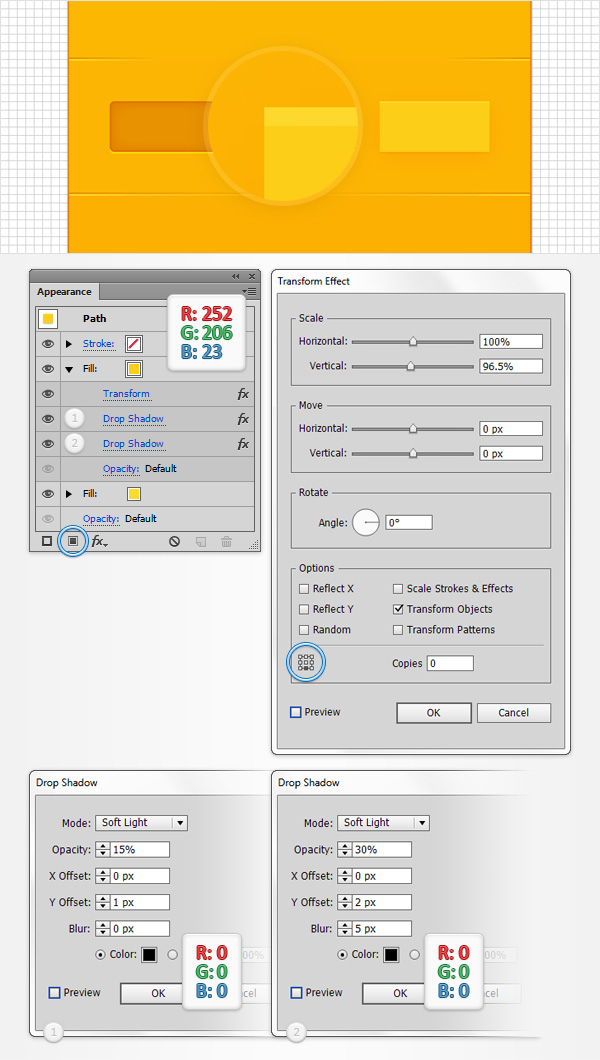Click black color swatch in 30% Drop Shadow dialog
This screenshot has height=1060, width=600.
391,955
